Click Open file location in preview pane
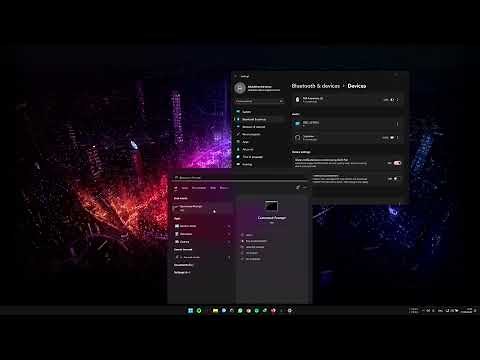This screenshot has height=360, width=480. [255, 247]
